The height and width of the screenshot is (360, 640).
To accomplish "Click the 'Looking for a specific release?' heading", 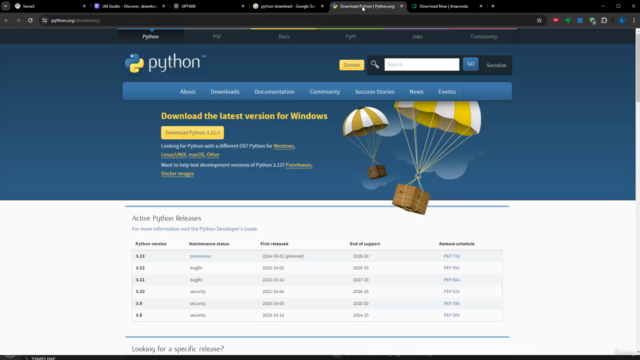I will 178,349.
